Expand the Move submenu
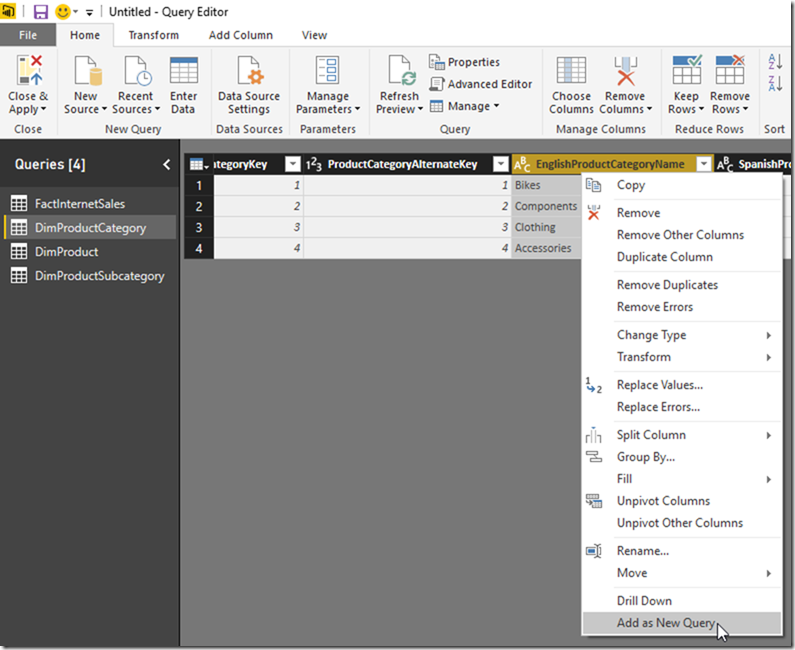The image size is (795, 650). (769, 573)
